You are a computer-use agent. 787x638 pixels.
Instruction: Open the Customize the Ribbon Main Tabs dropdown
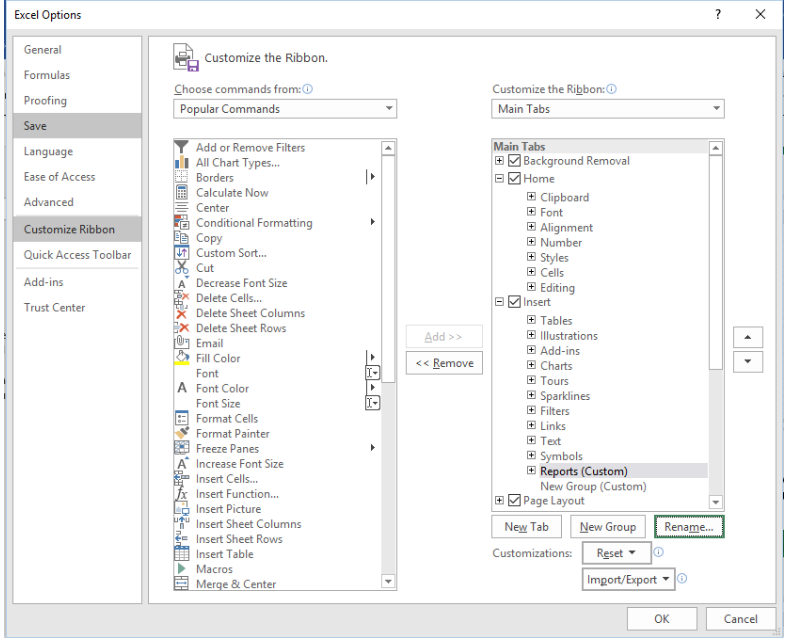click(x=608, y=108)
